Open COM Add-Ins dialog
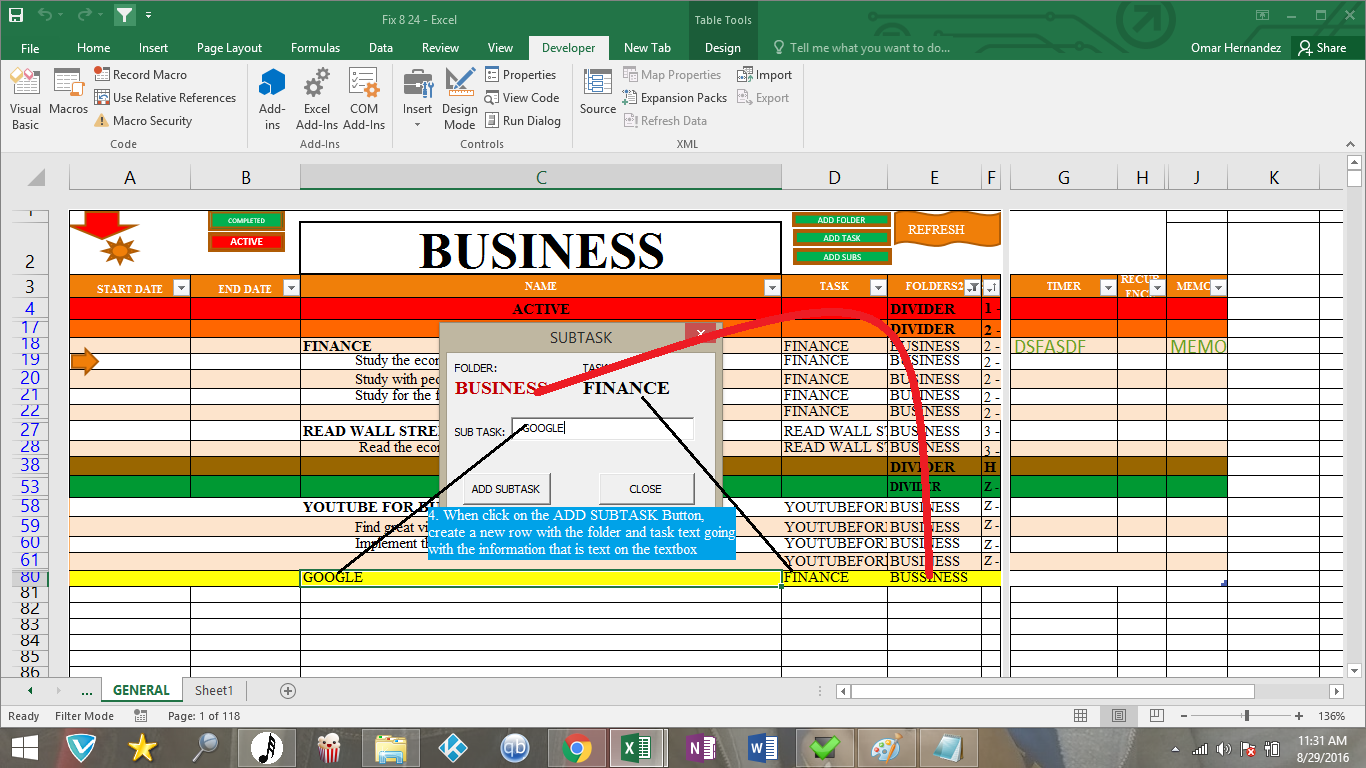The height and width of the screenshot is (768, 1366). click(364, 99)
